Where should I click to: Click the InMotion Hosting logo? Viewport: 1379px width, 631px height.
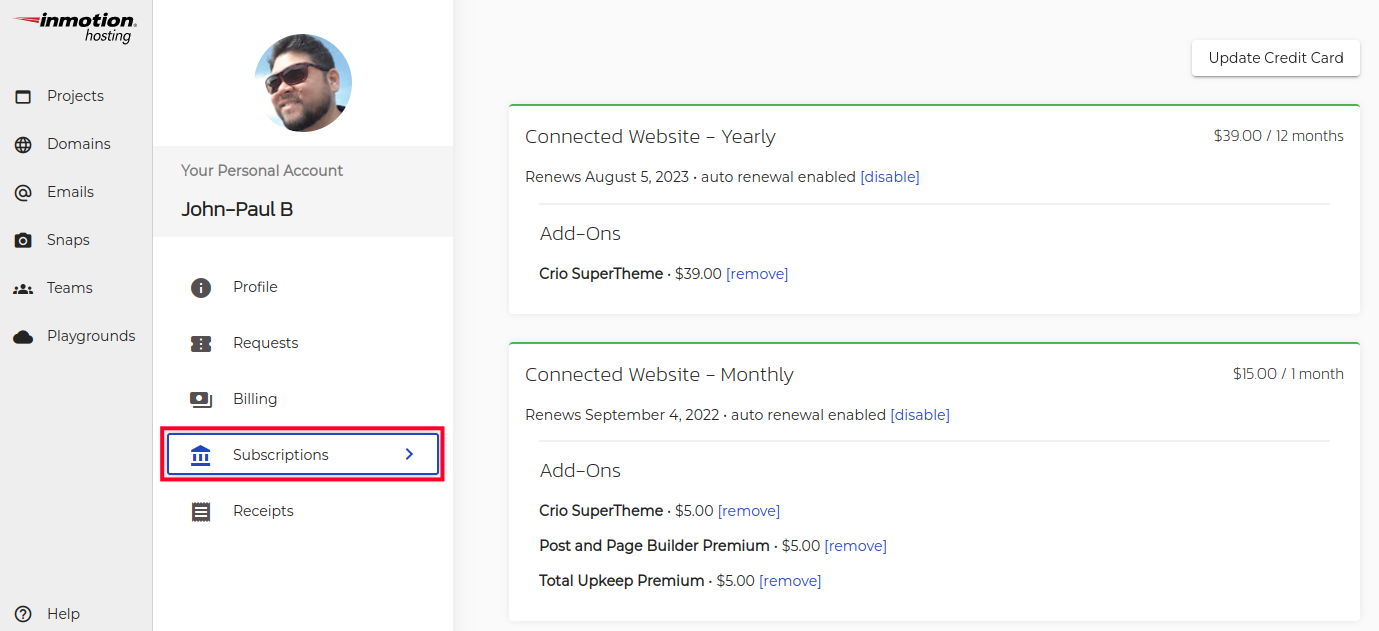(75, 27)
